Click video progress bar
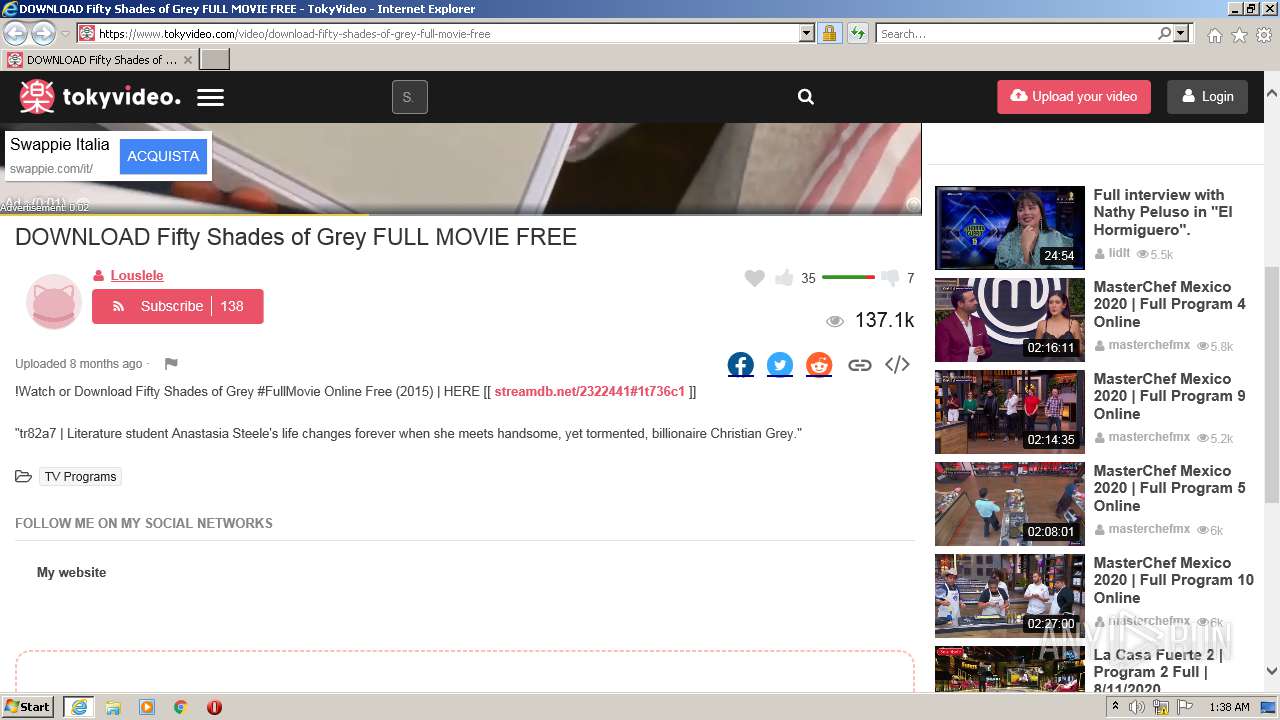The image size is (1280, 720). (x=460, y=214)
